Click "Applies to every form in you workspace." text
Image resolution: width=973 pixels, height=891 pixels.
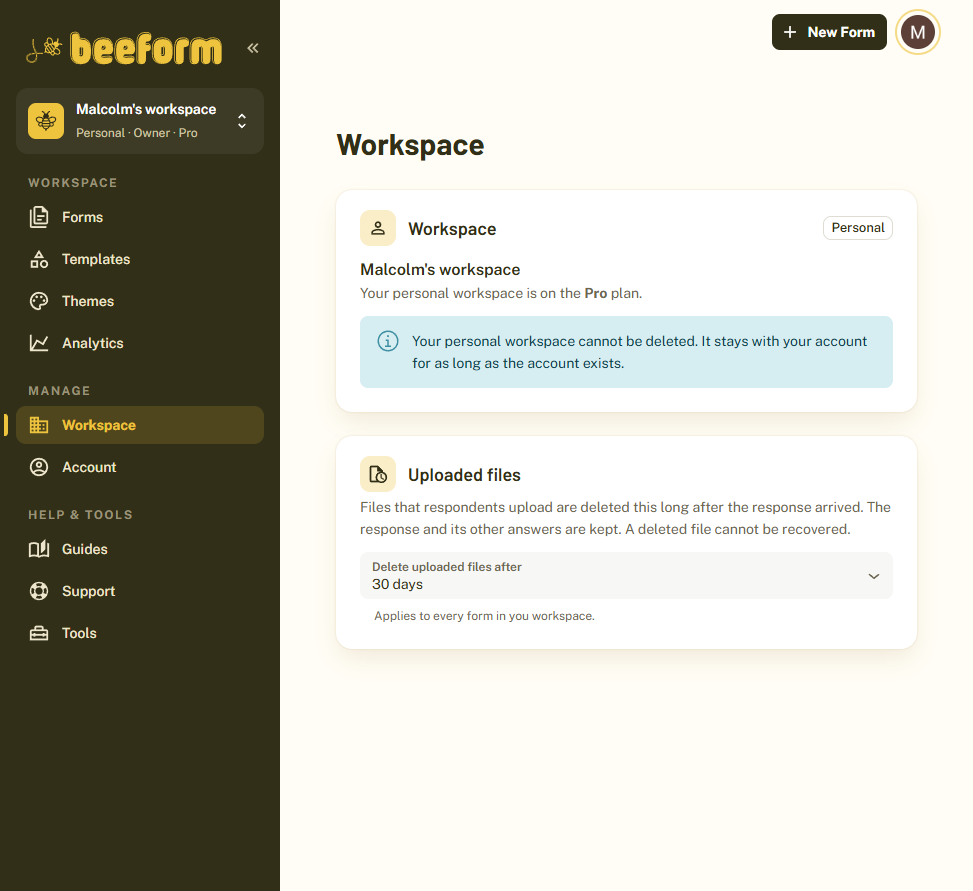(484, 616)
